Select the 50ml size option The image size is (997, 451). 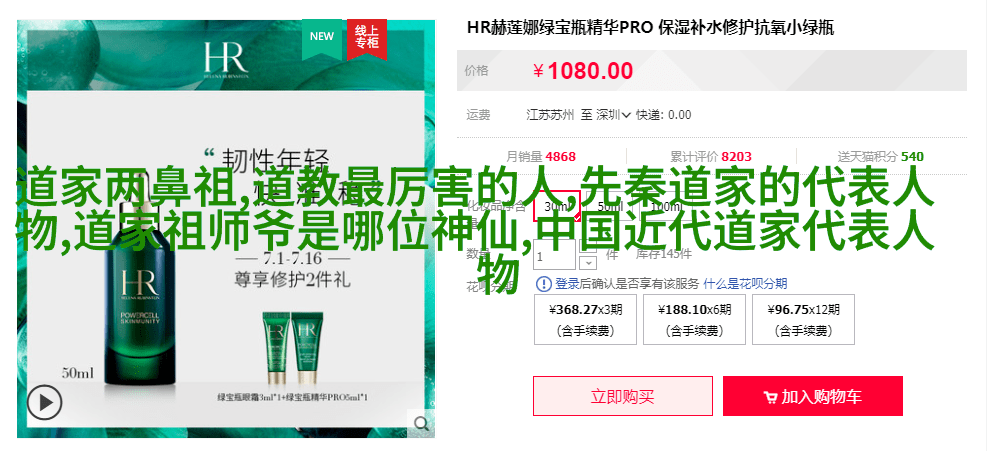(610, 207)
